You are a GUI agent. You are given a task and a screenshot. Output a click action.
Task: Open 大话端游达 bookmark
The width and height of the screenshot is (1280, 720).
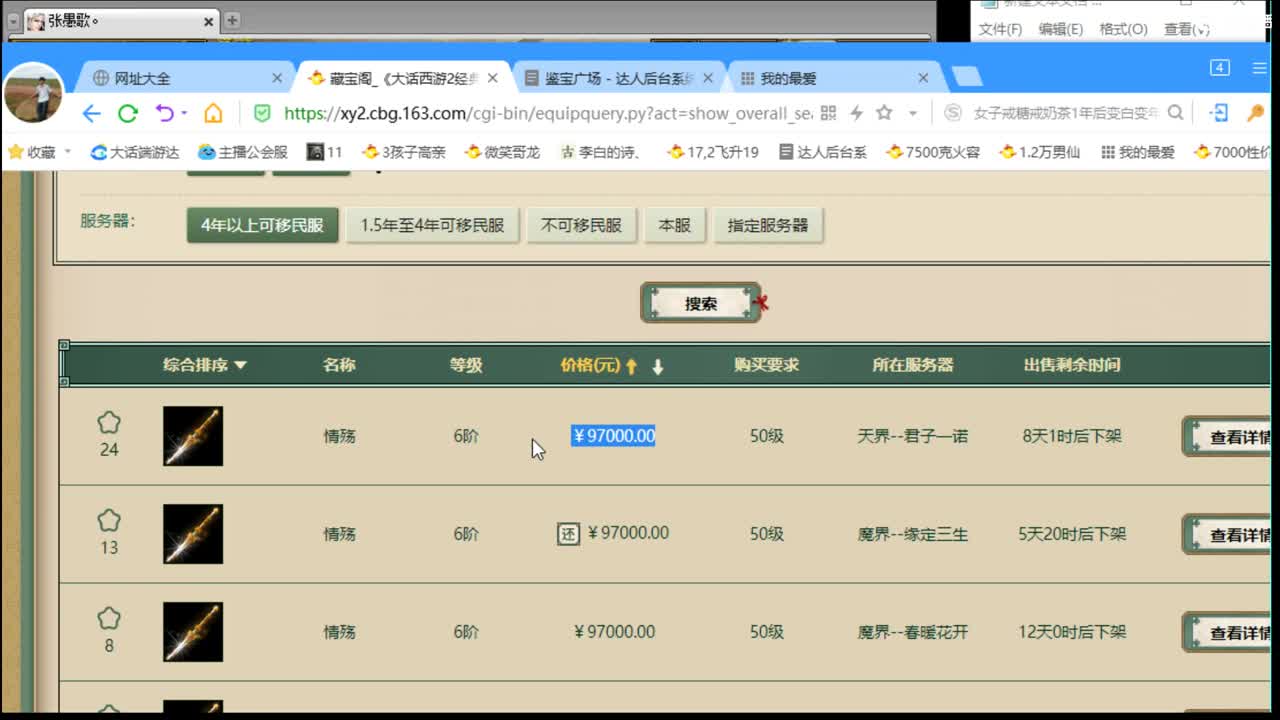(135, 152)
